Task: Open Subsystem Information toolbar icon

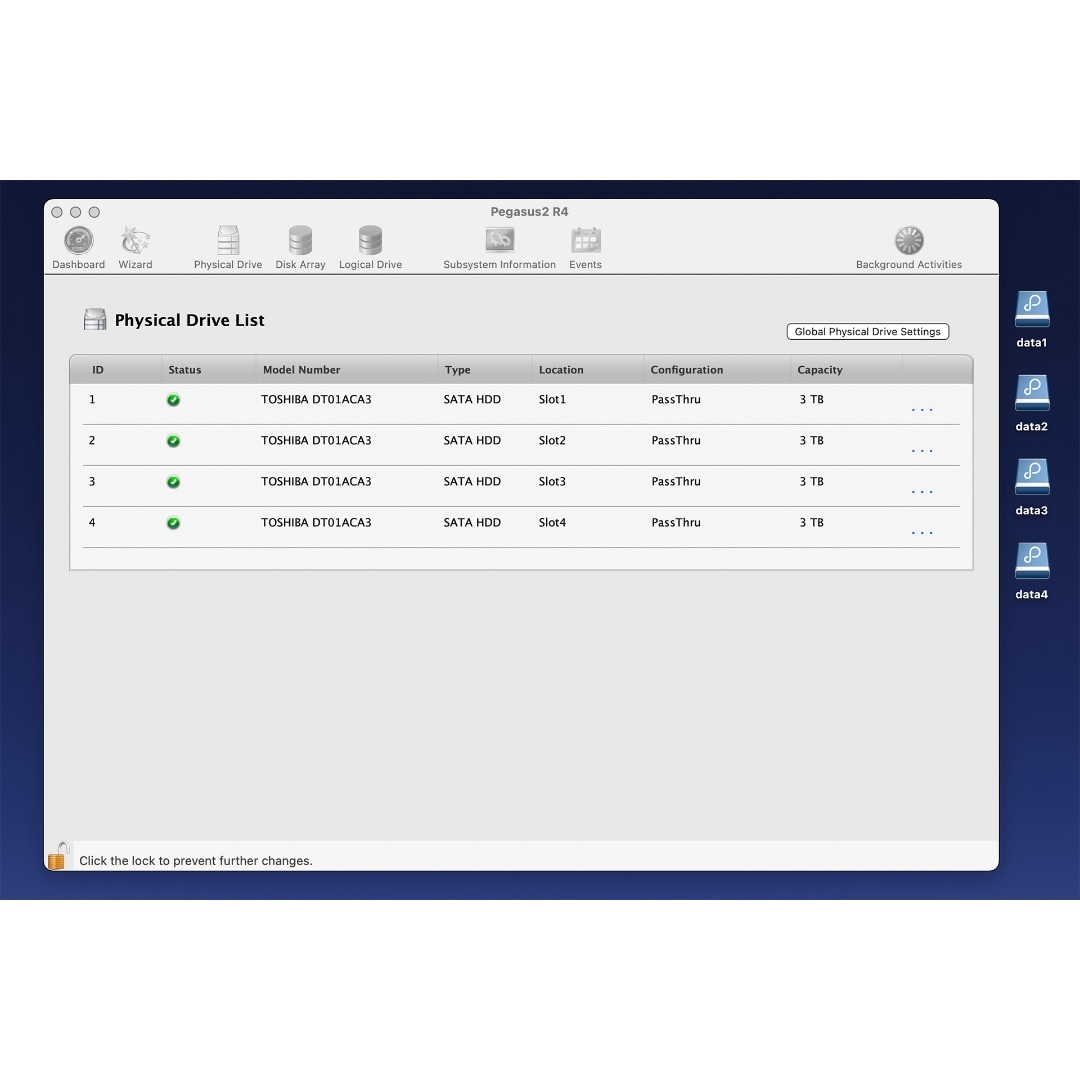Action: tap(499, 240)
